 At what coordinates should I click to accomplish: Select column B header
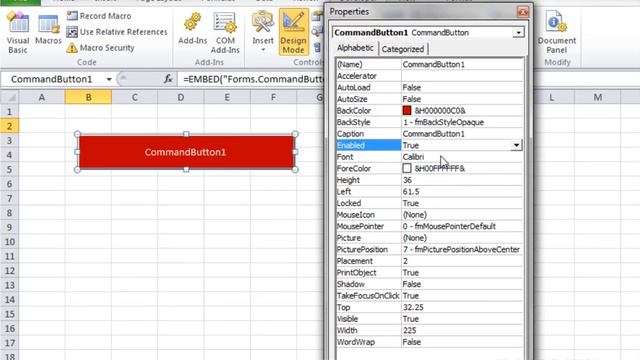(88, 97)
